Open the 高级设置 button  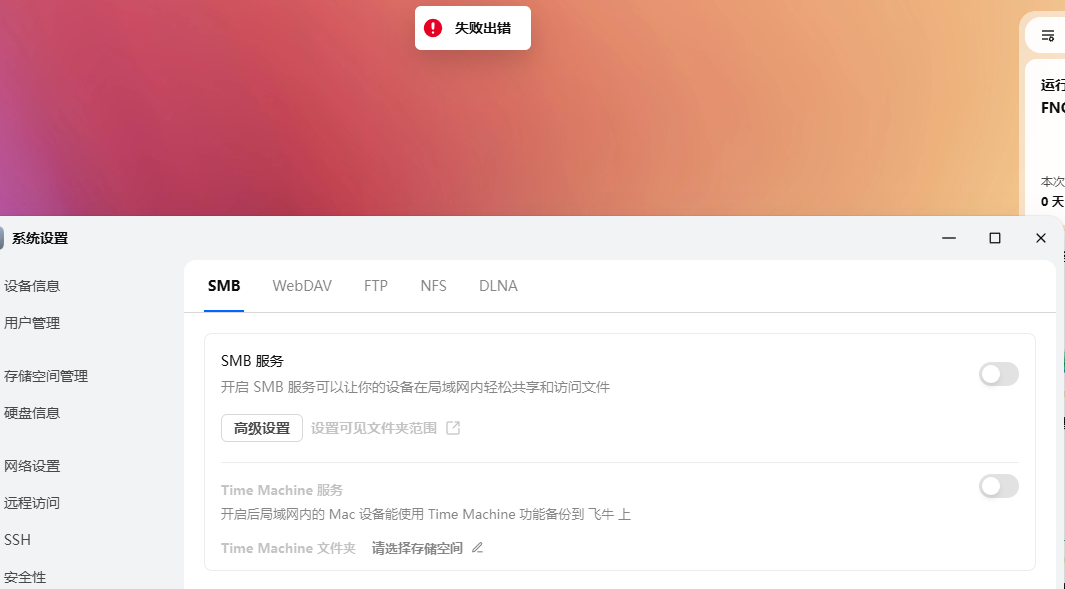click(x=261, y=427)
